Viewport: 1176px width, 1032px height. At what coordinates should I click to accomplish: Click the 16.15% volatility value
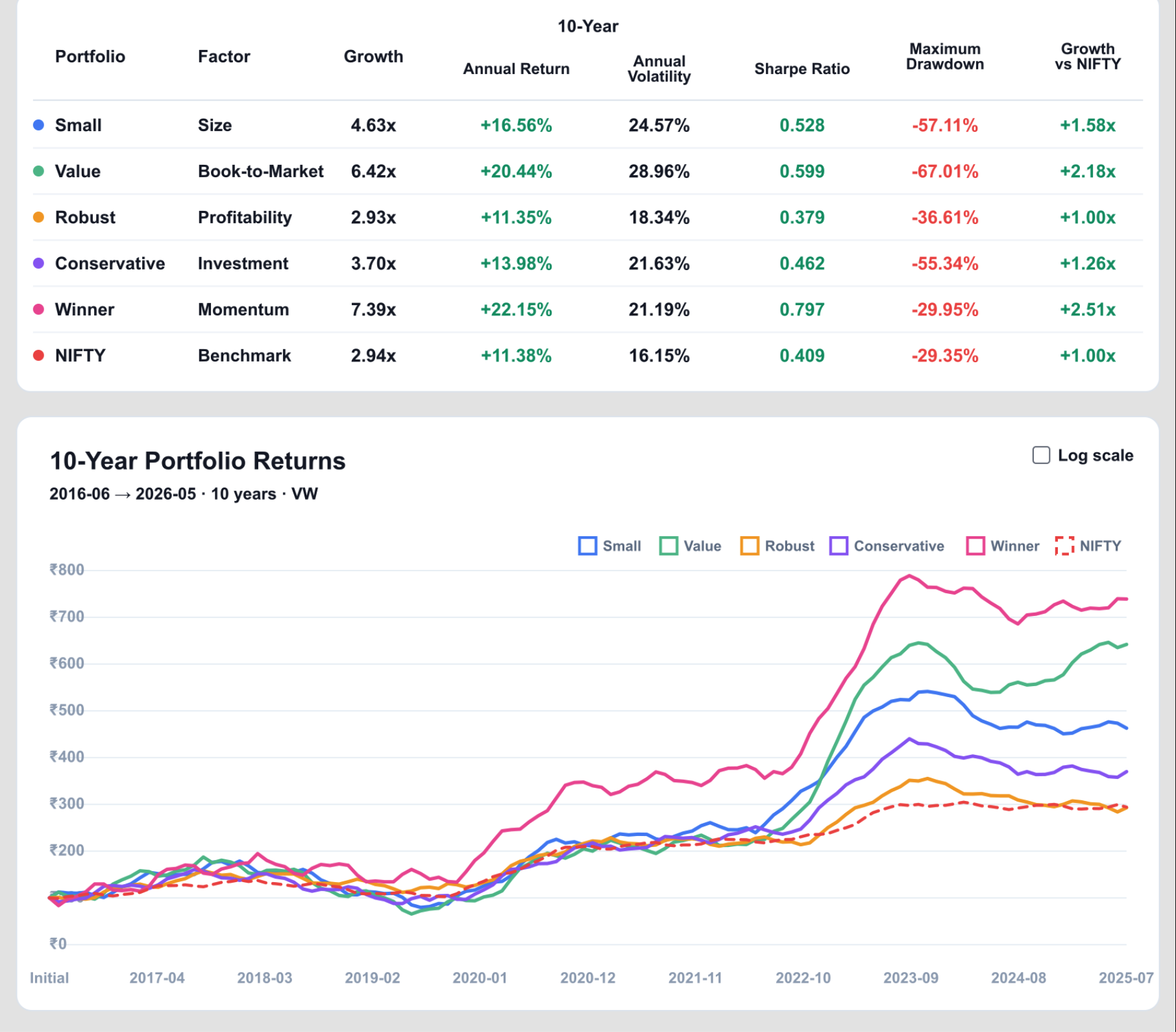[x=659, y=356]
